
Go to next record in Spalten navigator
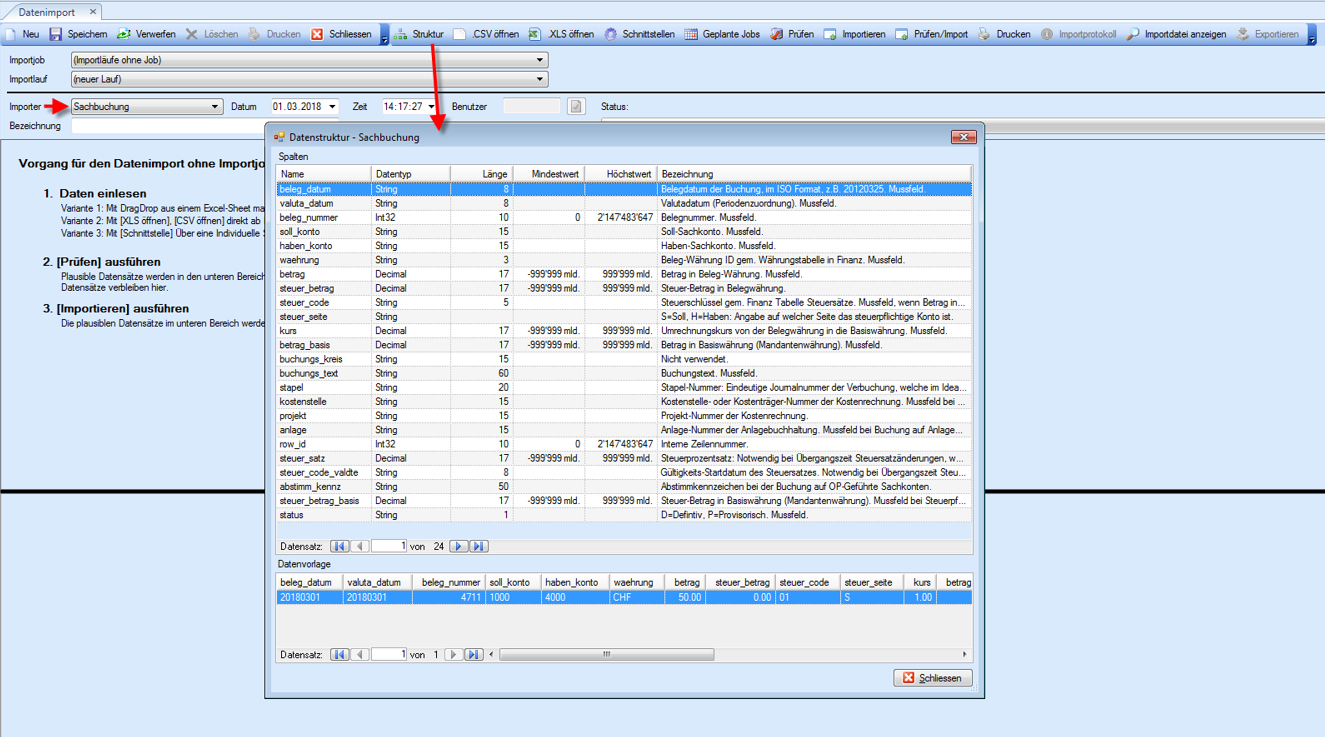tap(458, 546)
